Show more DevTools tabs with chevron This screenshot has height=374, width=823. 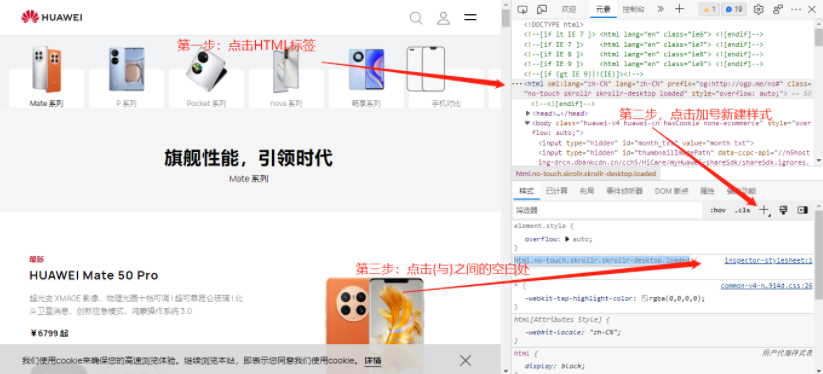[x=660, y=9]
